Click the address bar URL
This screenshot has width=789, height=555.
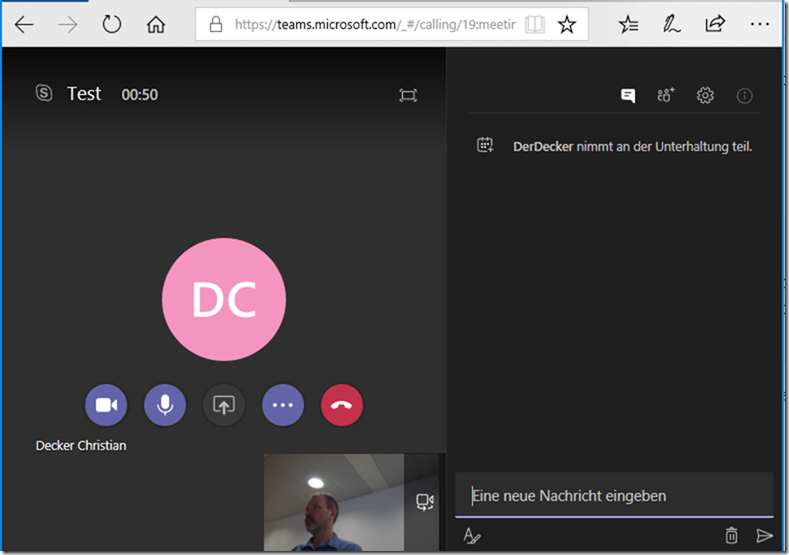374,24
